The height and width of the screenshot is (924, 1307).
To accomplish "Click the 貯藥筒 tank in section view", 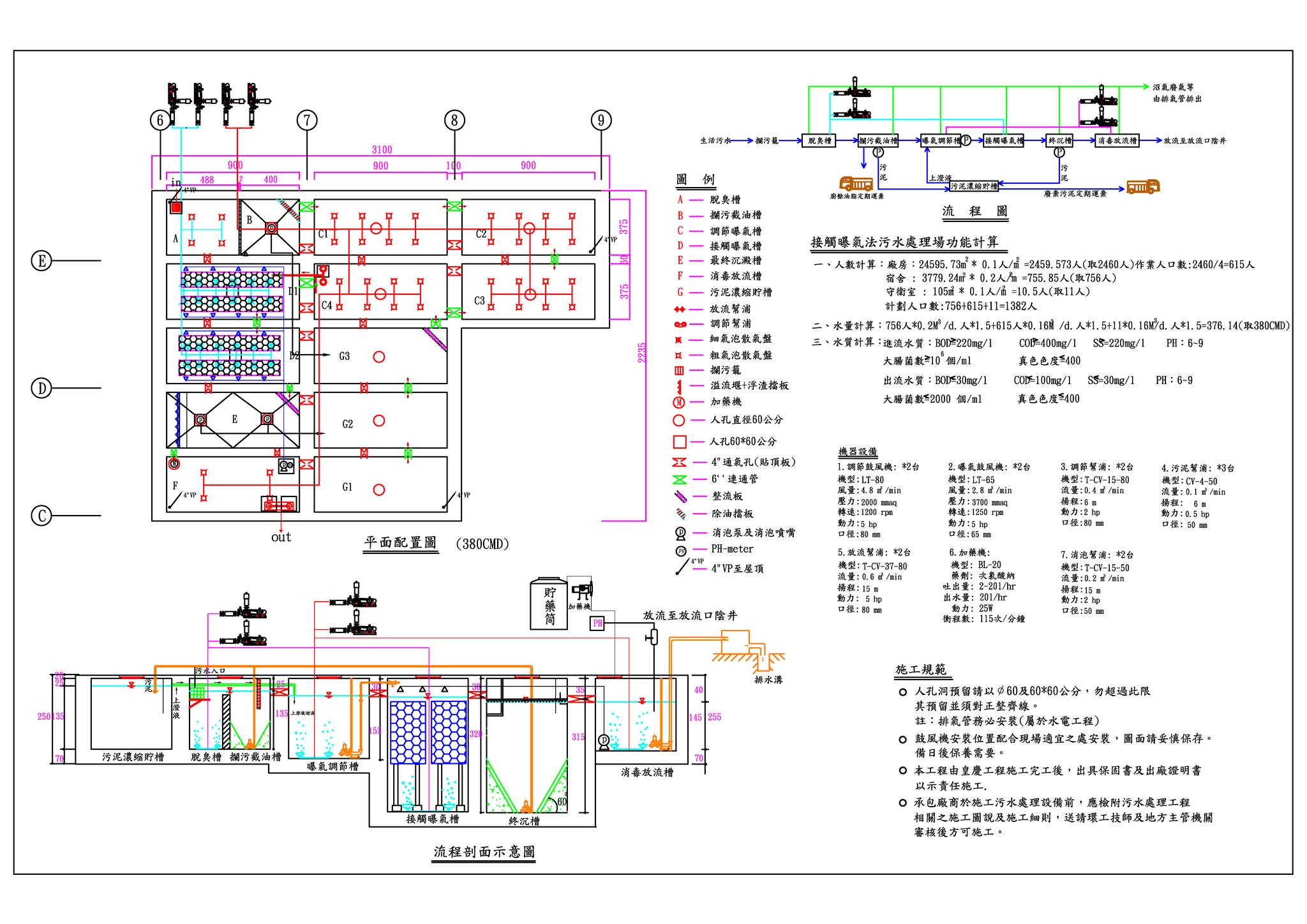I will [549, 603].
